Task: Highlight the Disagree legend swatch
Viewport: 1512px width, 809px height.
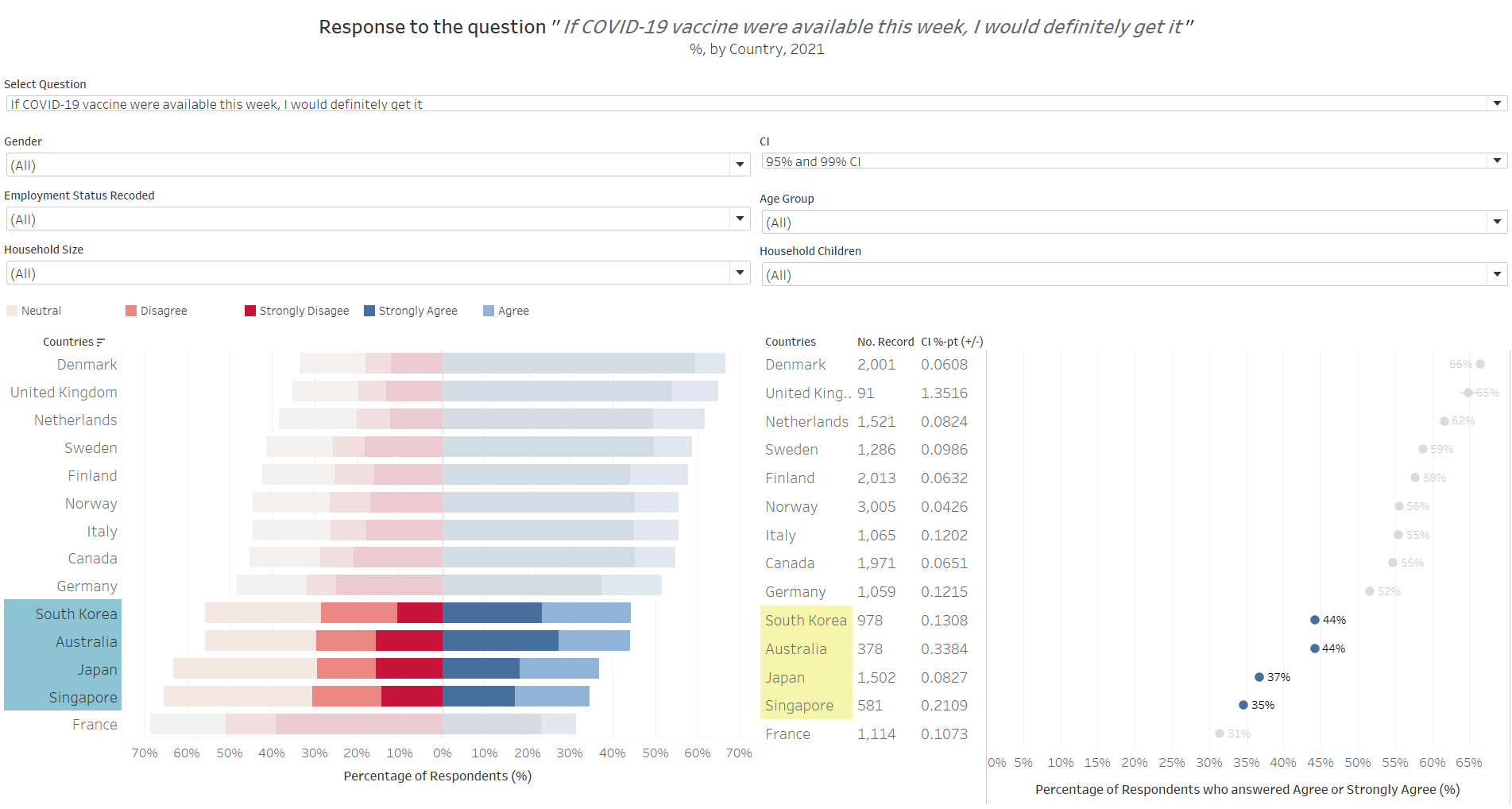Action: [131, 311]
